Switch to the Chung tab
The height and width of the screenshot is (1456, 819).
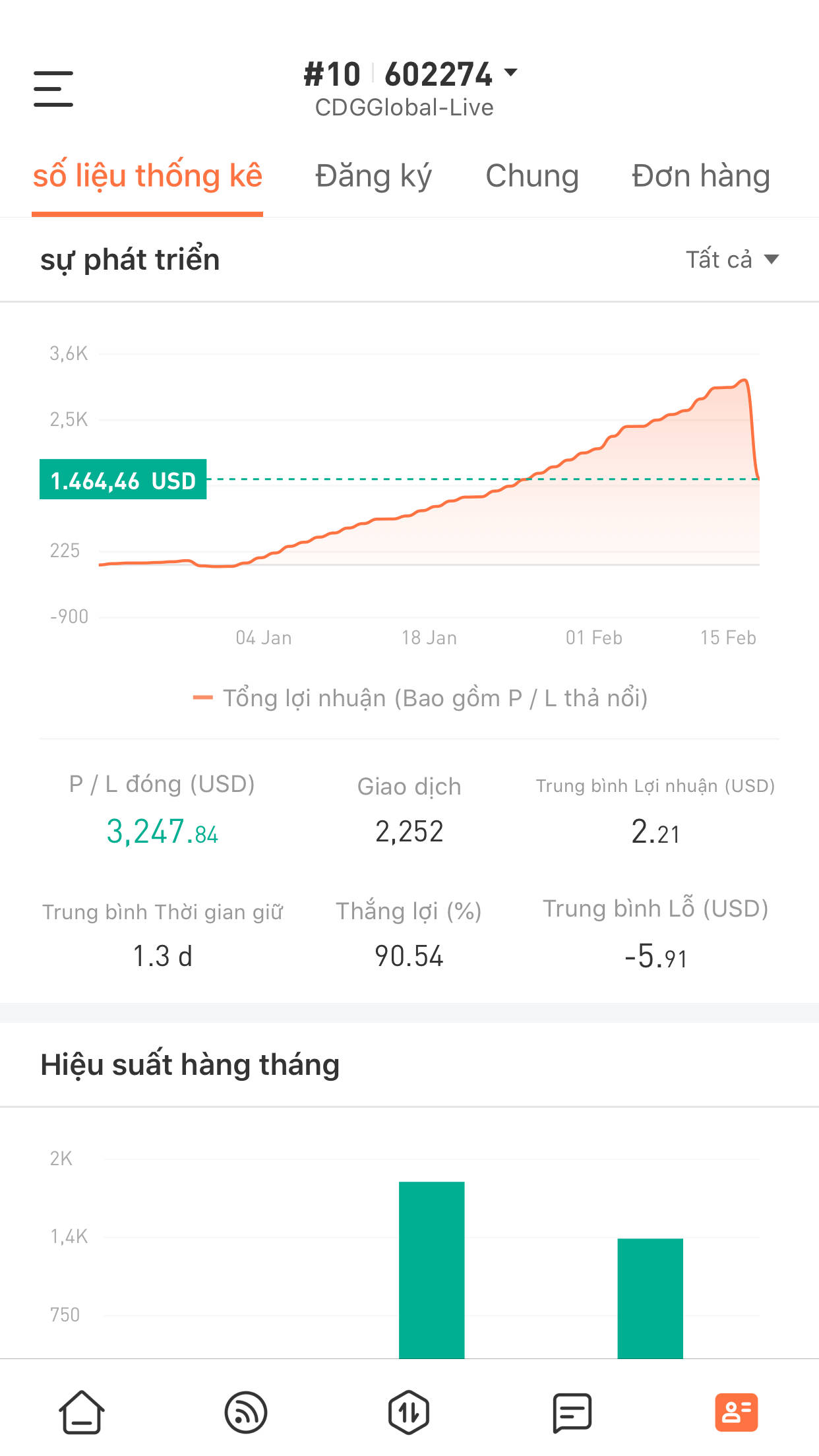532,176
